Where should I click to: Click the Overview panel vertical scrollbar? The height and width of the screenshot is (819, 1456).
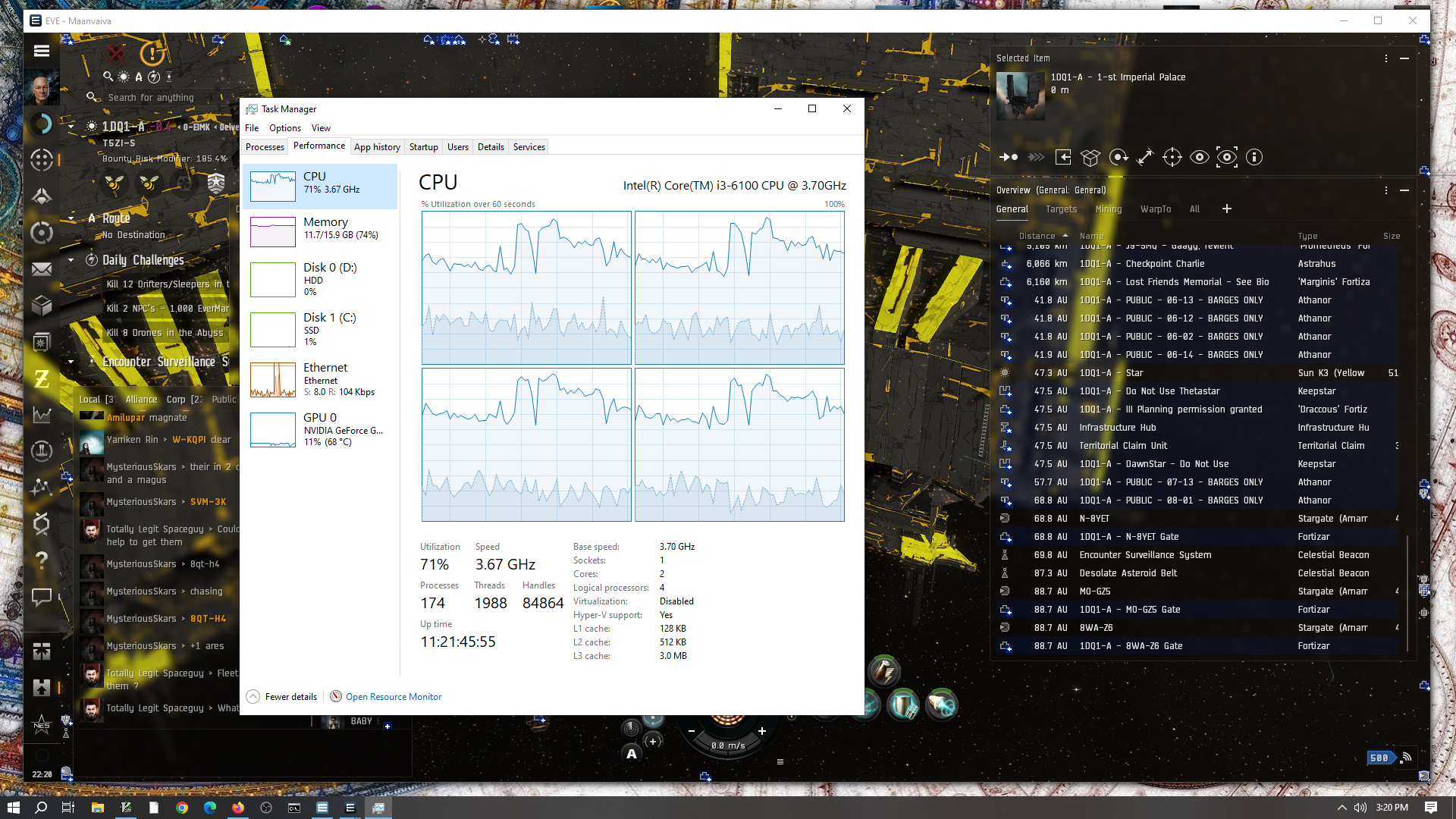pos(1407,591)
